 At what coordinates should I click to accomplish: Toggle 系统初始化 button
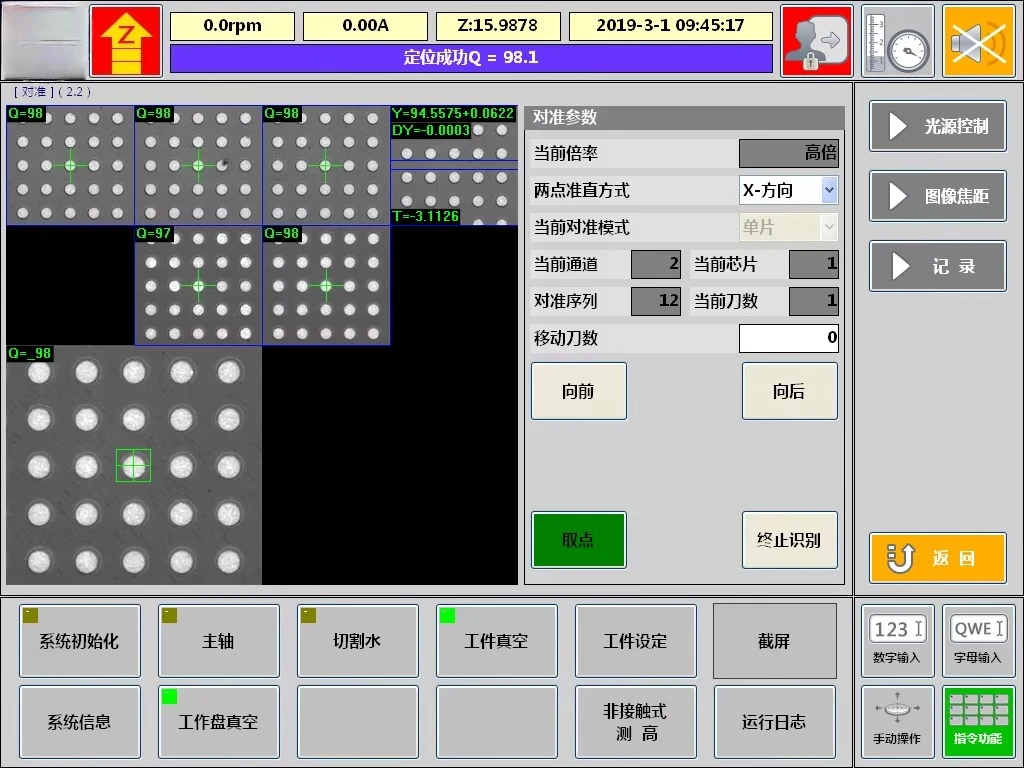coord(80,641)
